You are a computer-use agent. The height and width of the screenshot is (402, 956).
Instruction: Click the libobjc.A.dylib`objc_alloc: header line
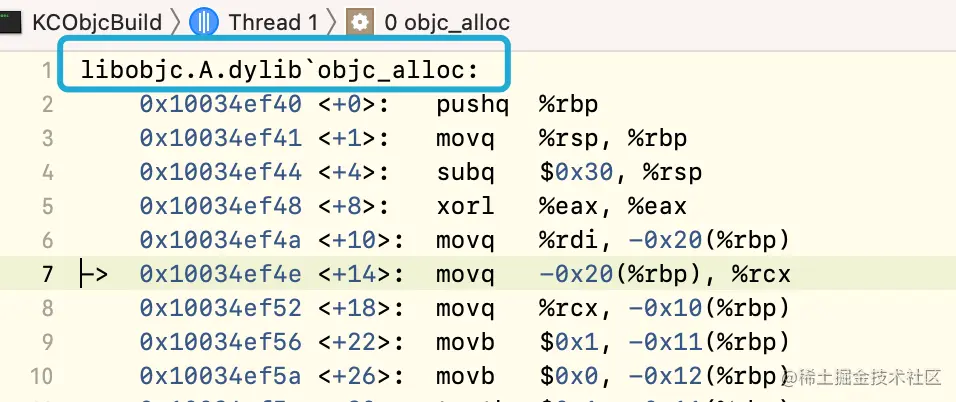[x=280, y=70]
